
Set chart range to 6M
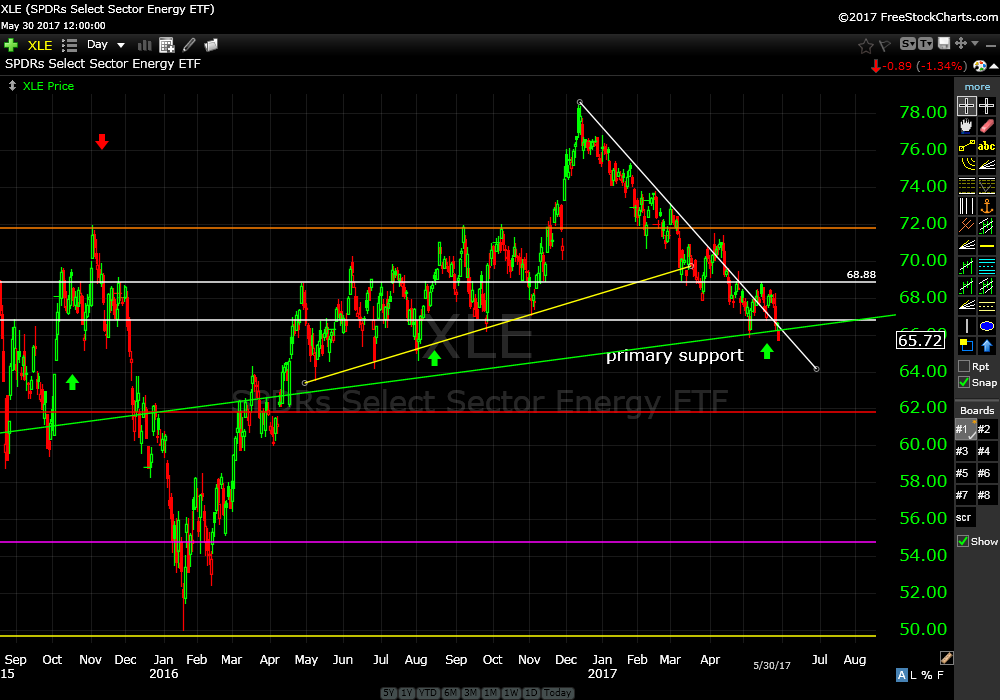[x=451, y=693]
